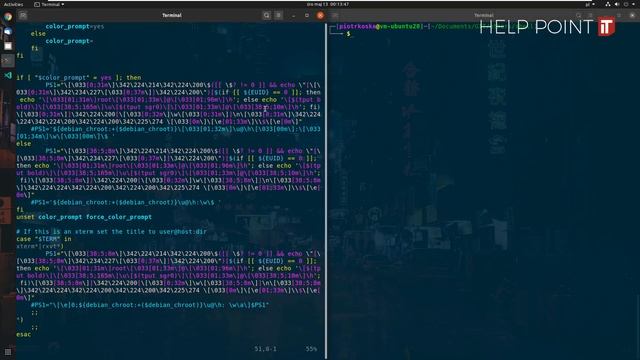Image resolution: width=640 pixels, height=360 pixels.
Task: Click the 'piotrkoska' username in right prompt
Action: [x=357, y=26]
